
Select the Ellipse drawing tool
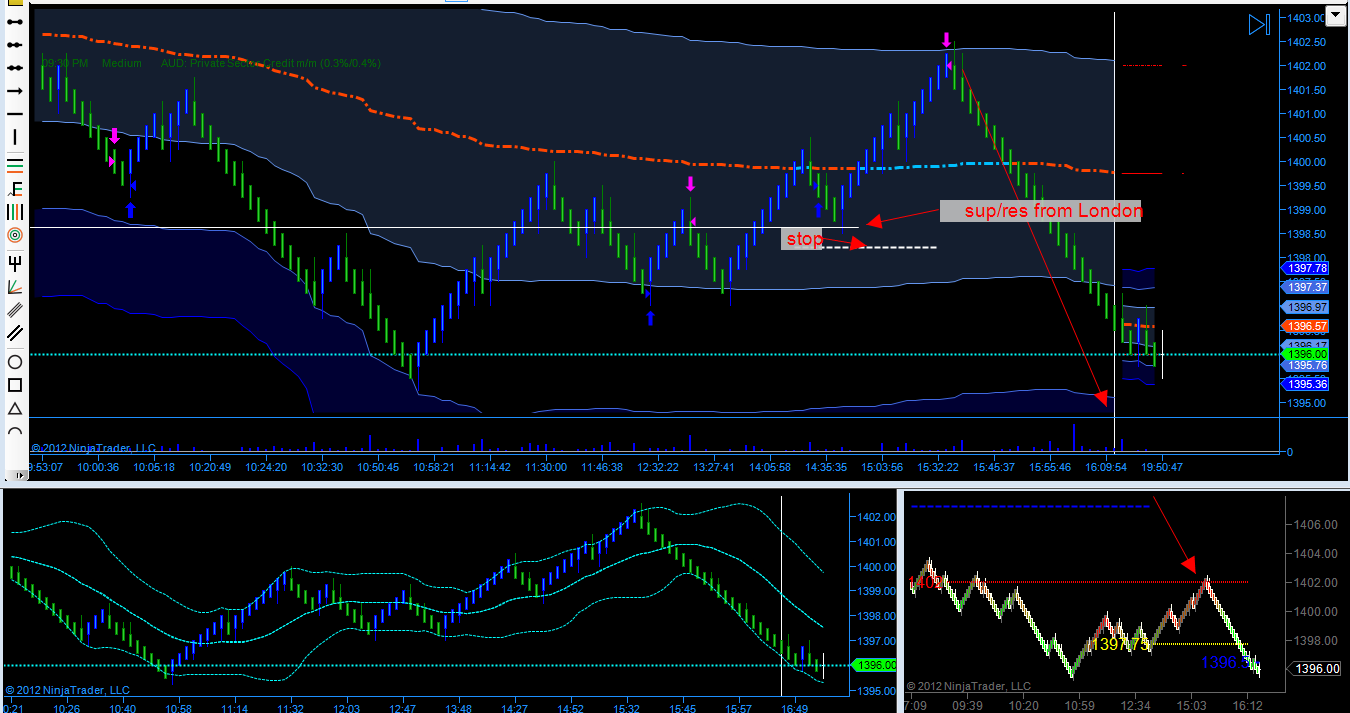(x=15, y=361)
